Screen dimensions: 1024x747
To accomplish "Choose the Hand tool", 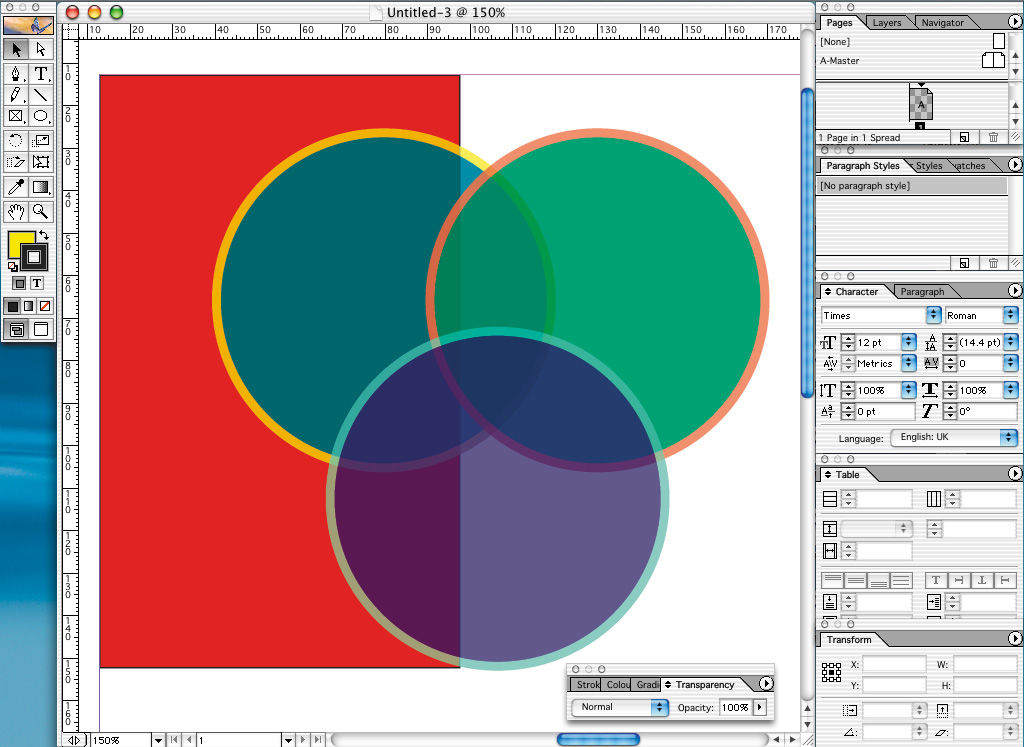I will pos(15,211).
